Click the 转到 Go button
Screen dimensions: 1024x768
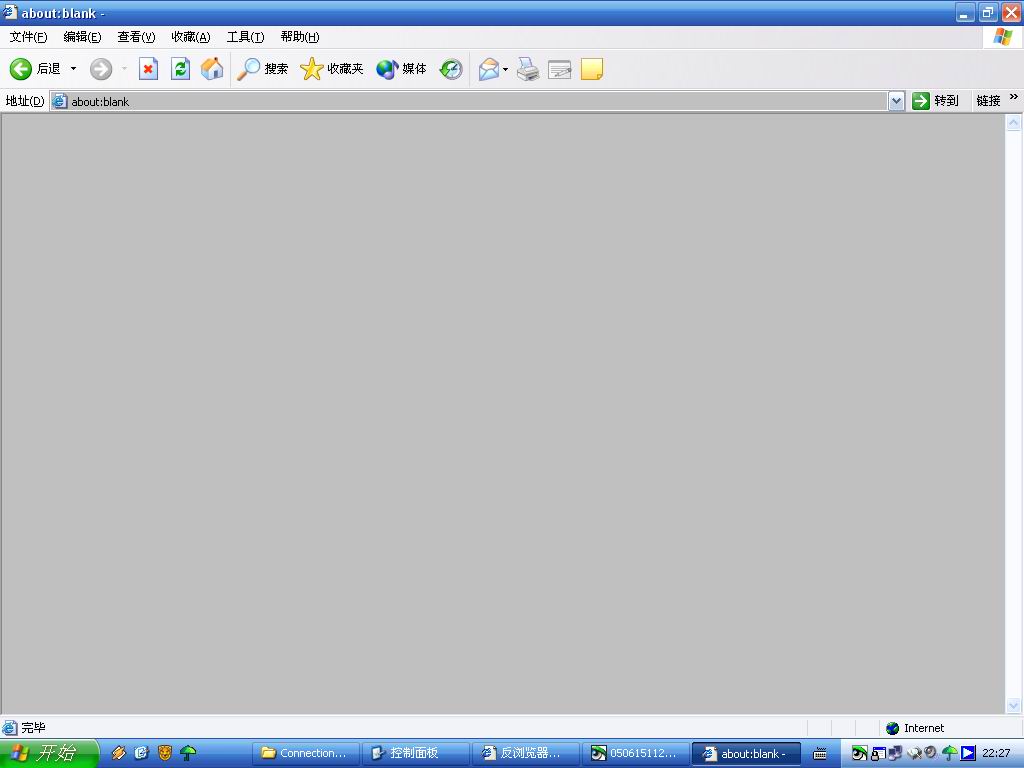click(x=935, y=101)
